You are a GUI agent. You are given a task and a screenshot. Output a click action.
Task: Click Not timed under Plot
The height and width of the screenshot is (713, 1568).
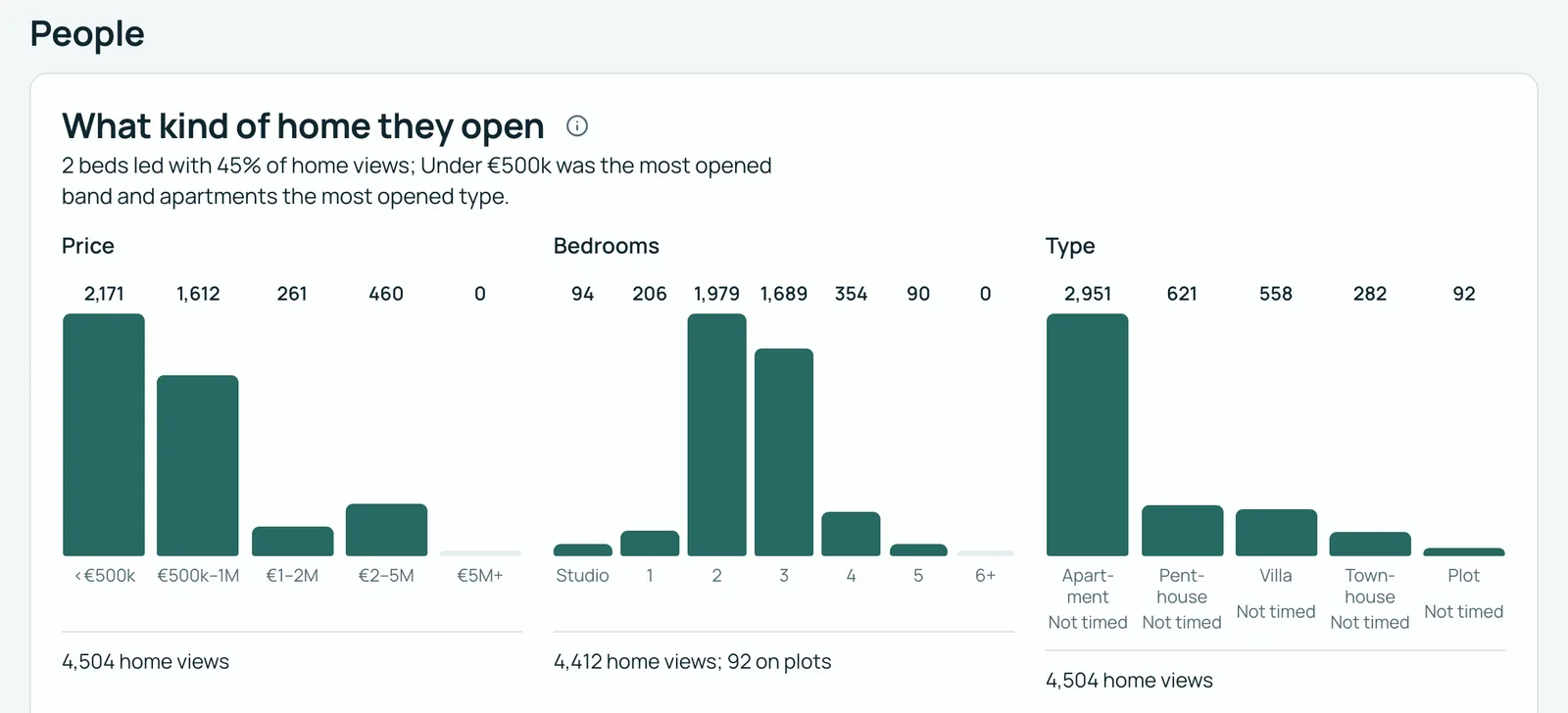pyautogui.click(x=1464, y=612)
